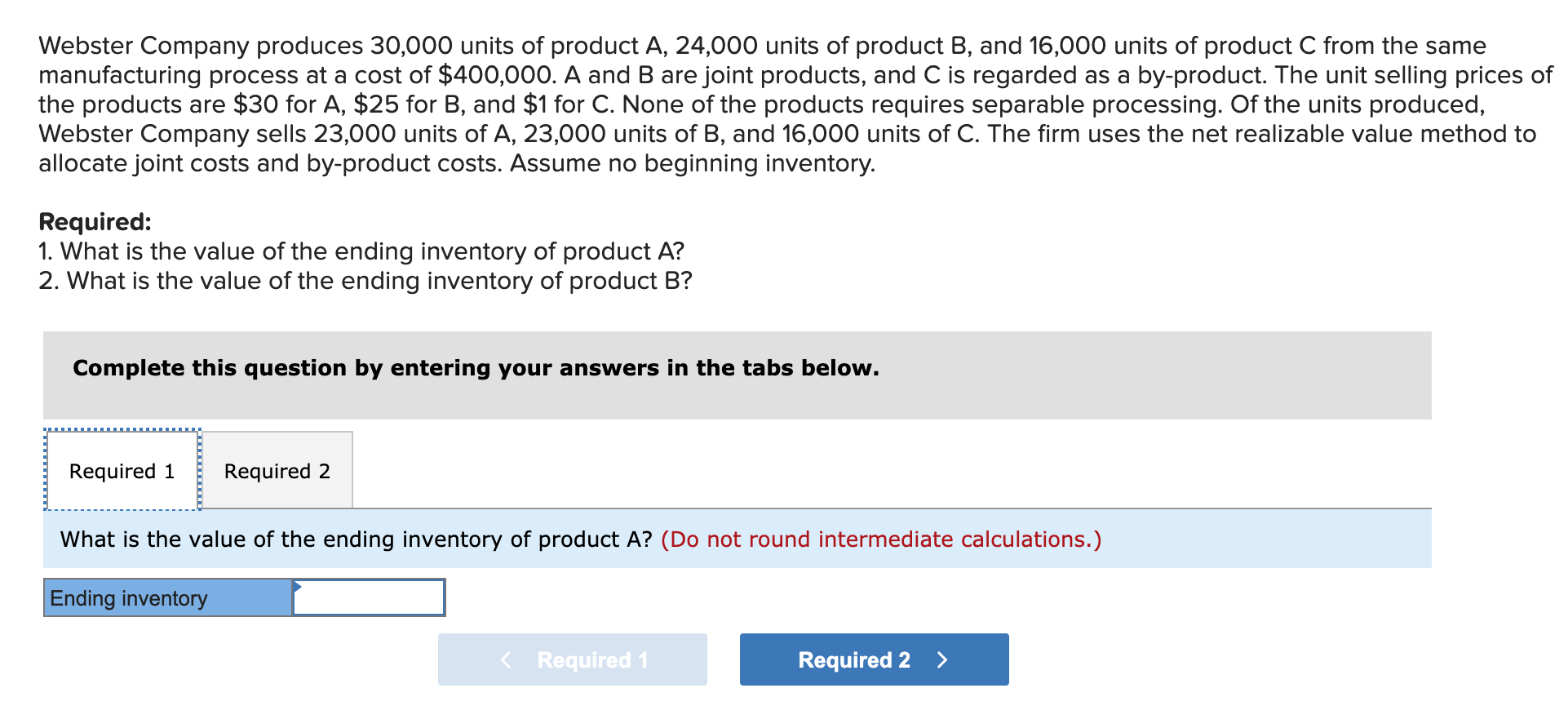Click the red 'Do not round' note

pos(881,539)
